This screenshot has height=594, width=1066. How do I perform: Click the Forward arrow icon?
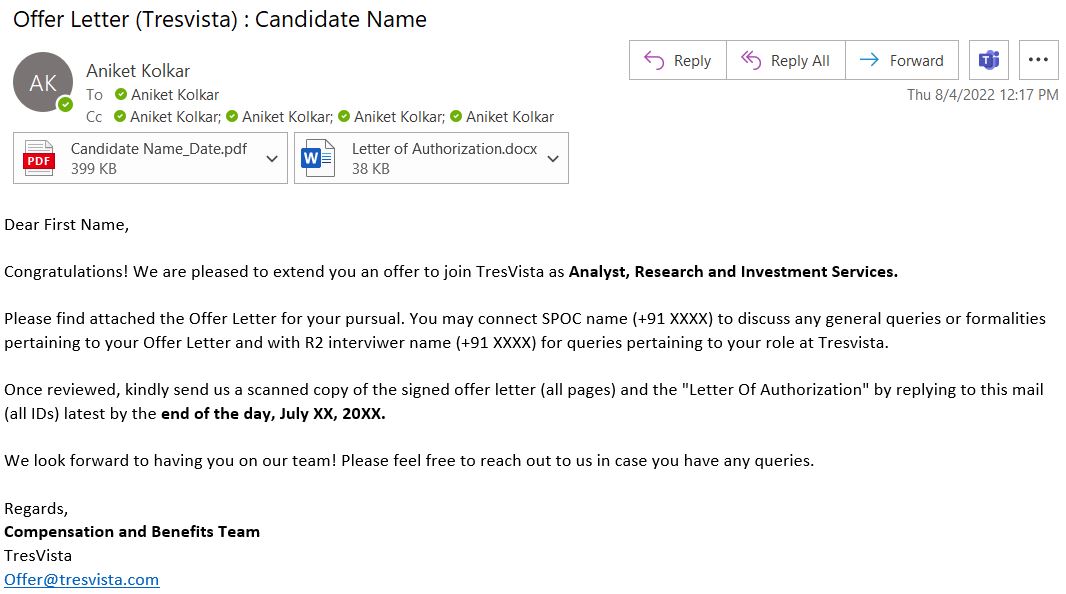(869, 60)
